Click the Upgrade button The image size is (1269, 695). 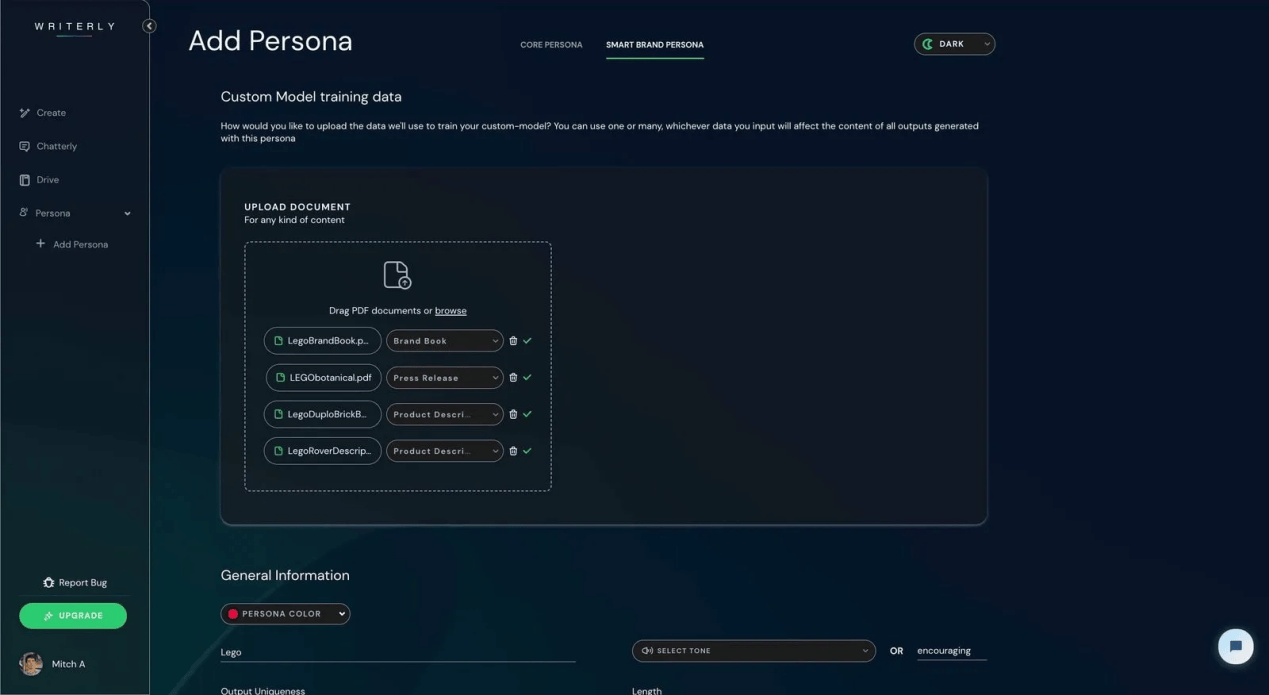73,616
